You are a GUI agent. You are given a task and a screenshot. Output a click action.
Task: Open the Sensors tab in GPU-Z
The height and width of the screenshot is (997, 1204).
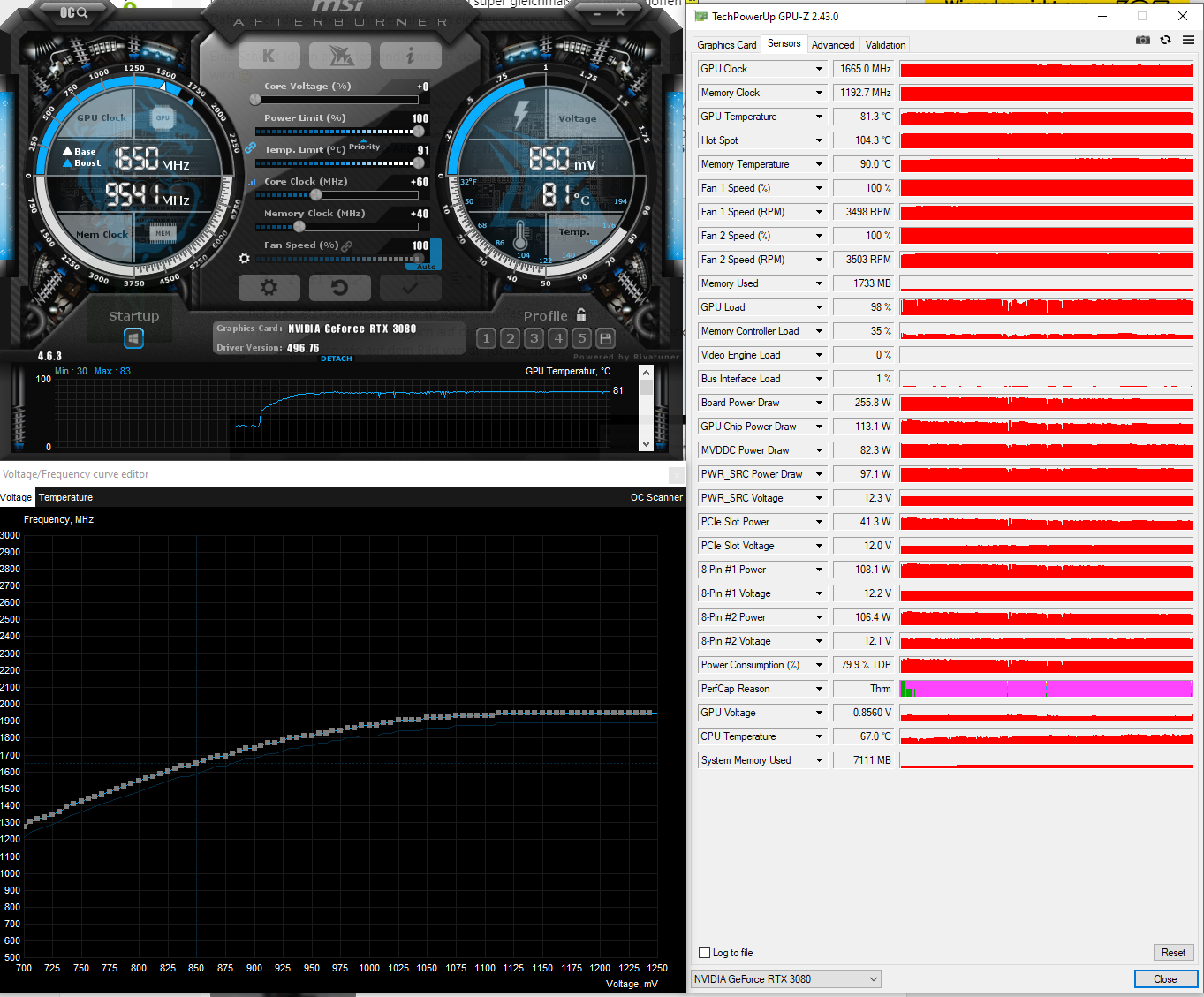pyautogui.click(x=784, y=43)
